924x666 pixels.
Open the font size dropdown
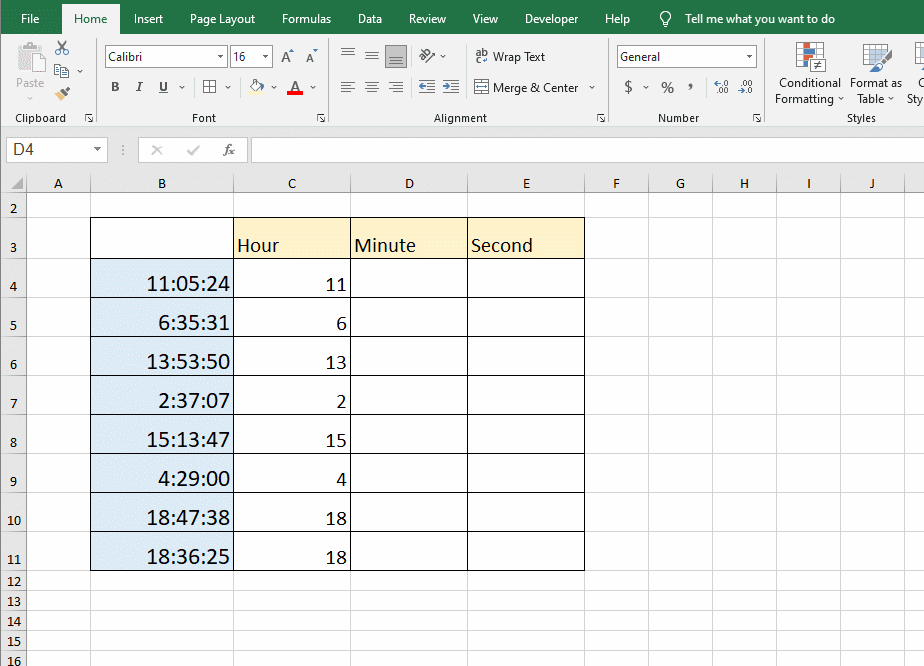[265, 56]
